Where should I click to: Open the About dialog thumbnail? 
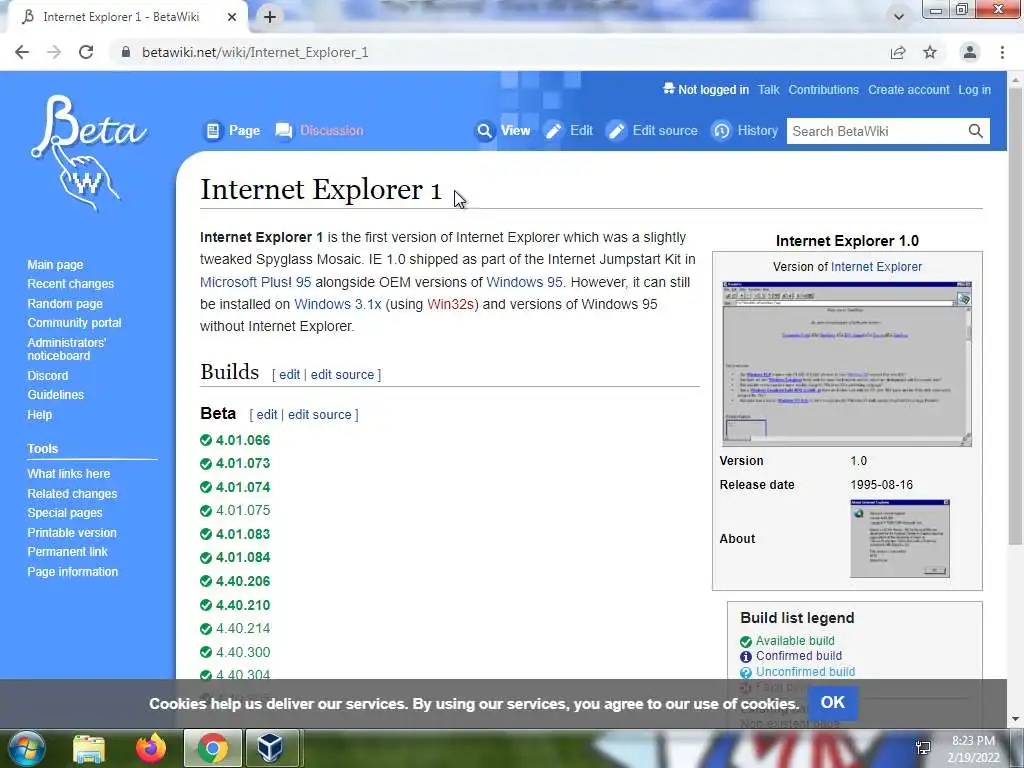[x=900, y=539]
